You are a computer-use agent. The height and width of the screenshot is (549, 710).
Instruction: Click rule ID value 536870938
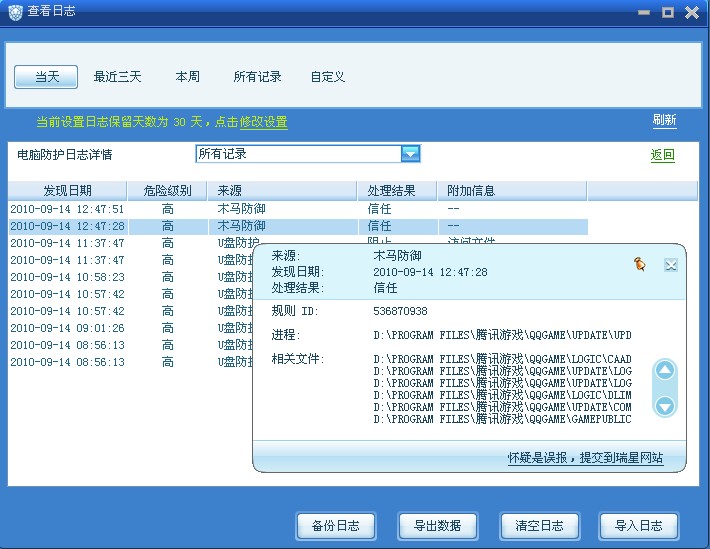click(x=400, y=311)
